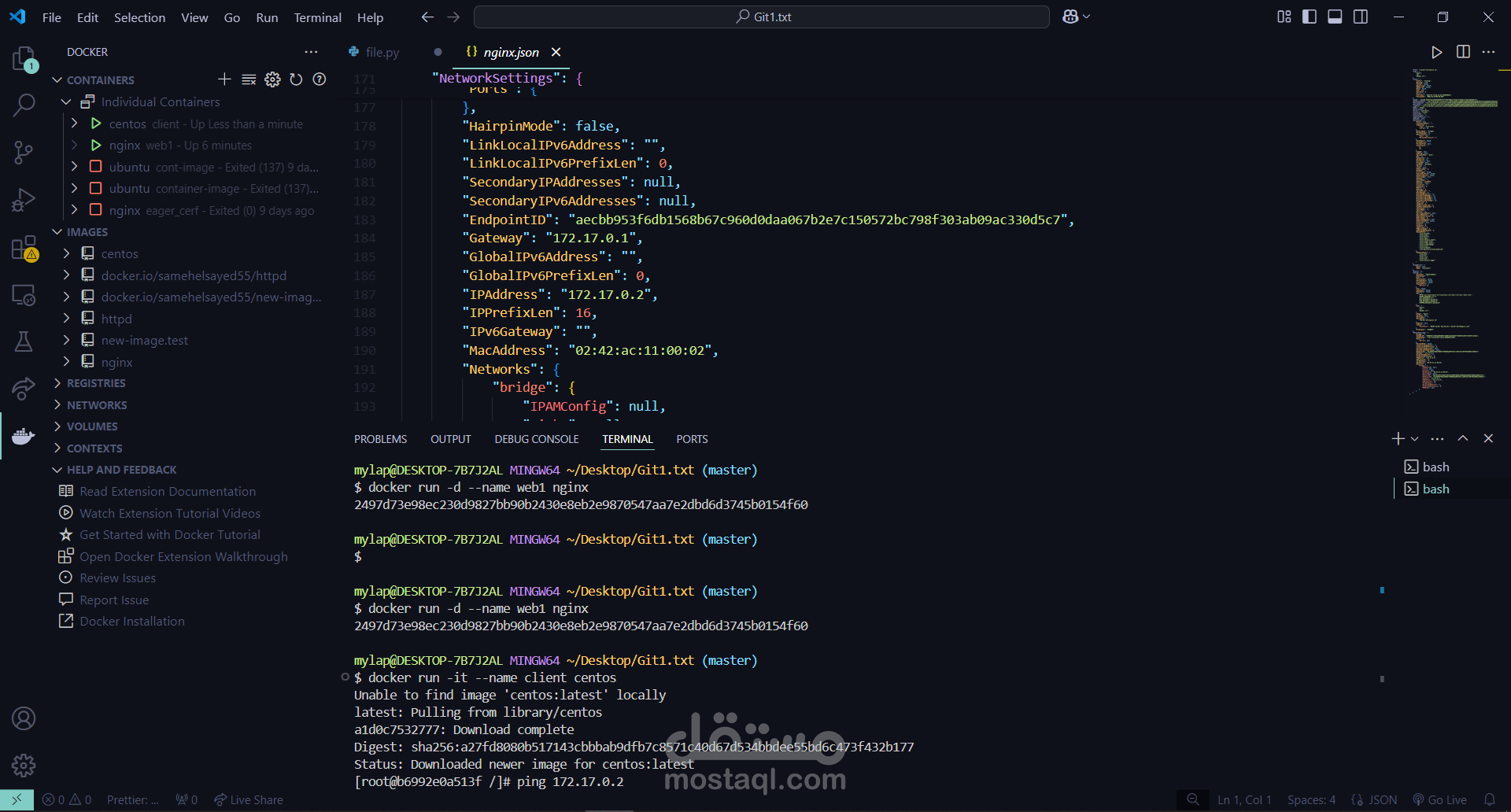Screen dimensions: 1511x812
Task: Go forward with navigation arrow
Action: tap(453, 17)
